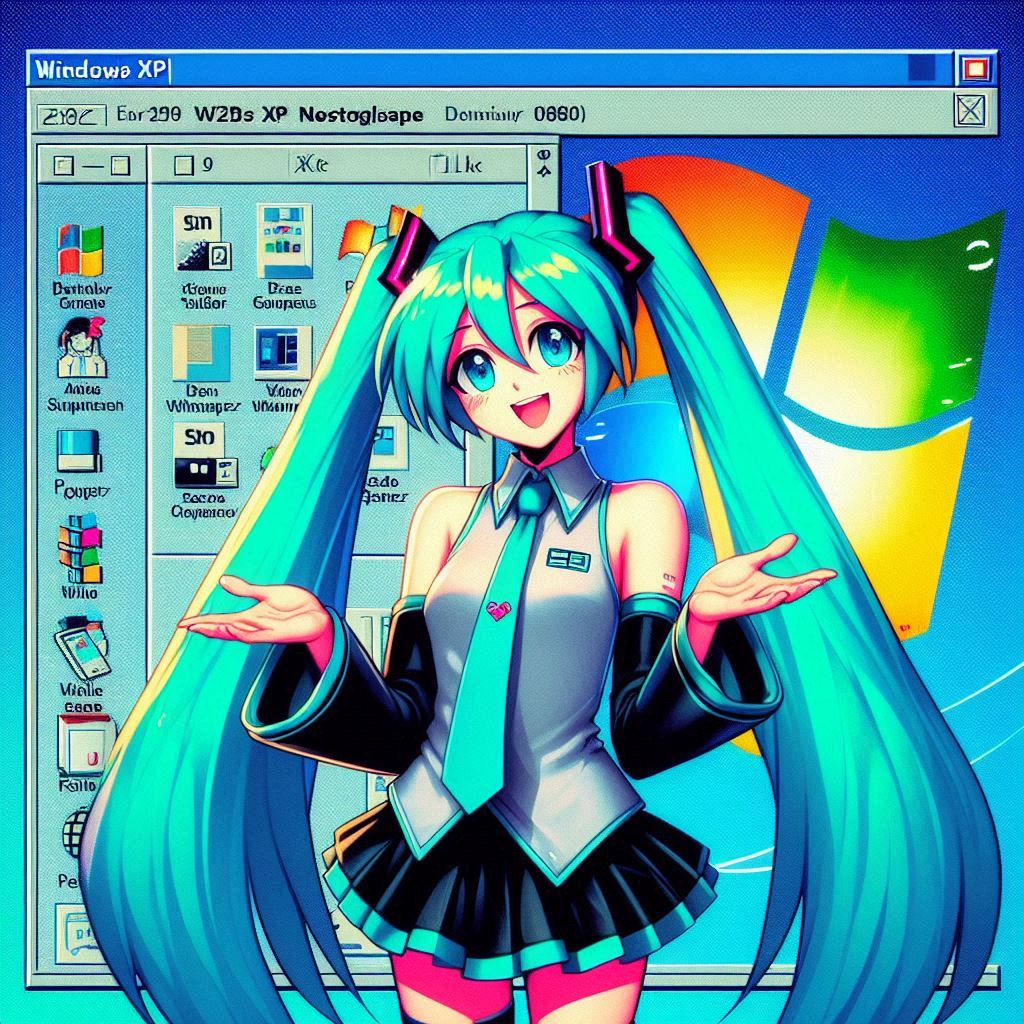Click the crossed box icon on toolbar right
The height and width of the screenshot is (1024, 1024).
point(969,110)
